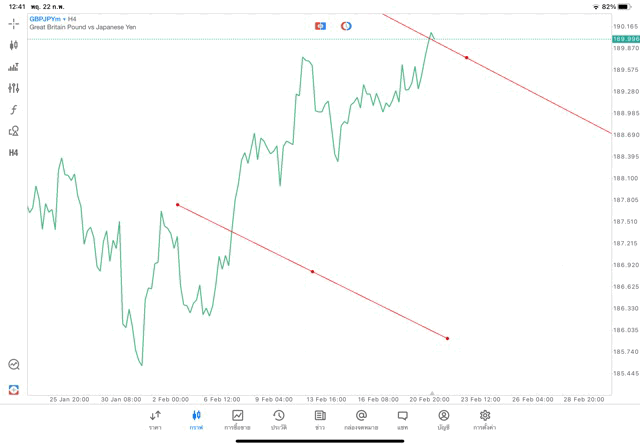The image size is (640, 447).
Task: Open the H4 timeframe selector
Action: point(14,153)
